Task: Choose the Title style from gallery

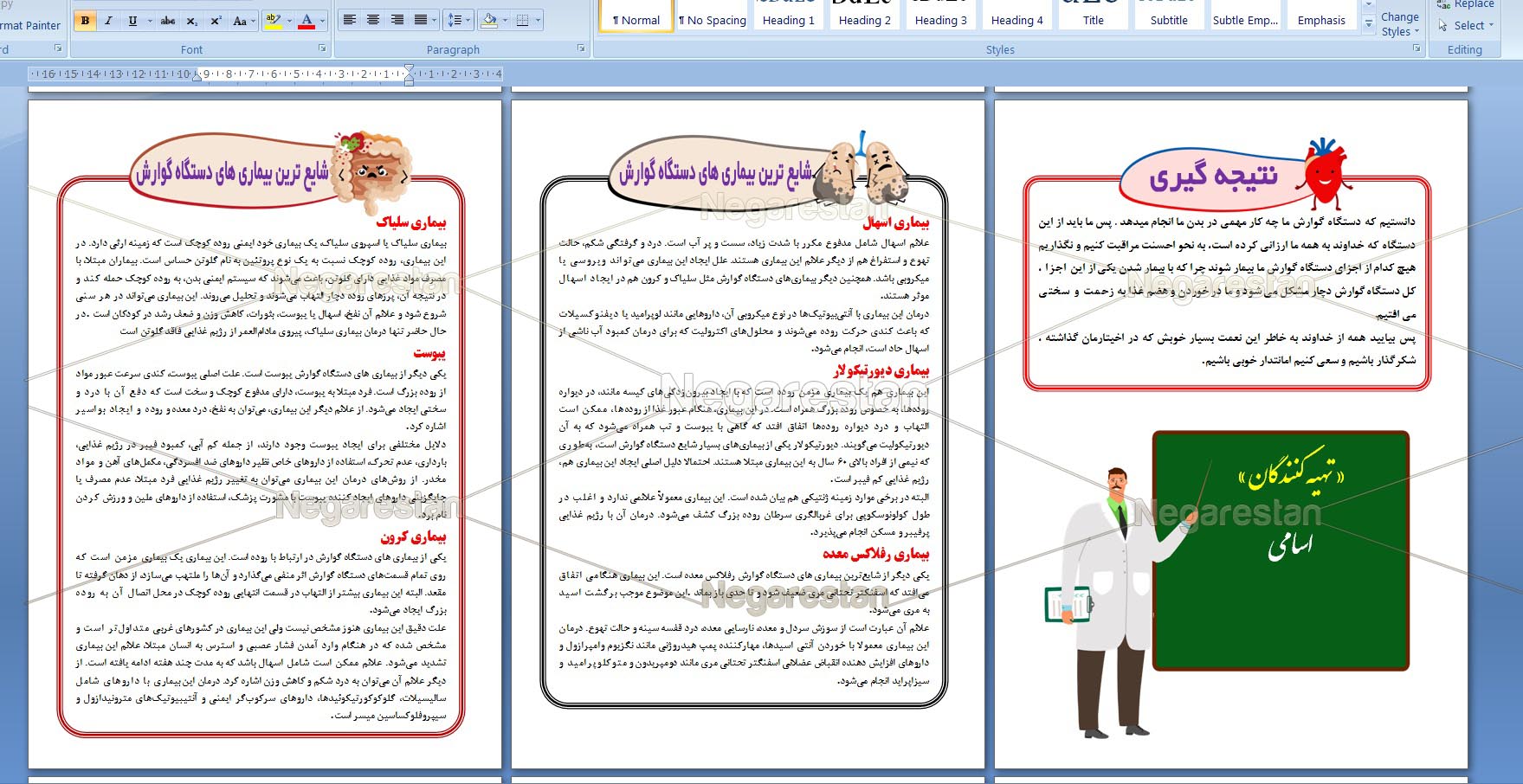Action: (1093, 20)
